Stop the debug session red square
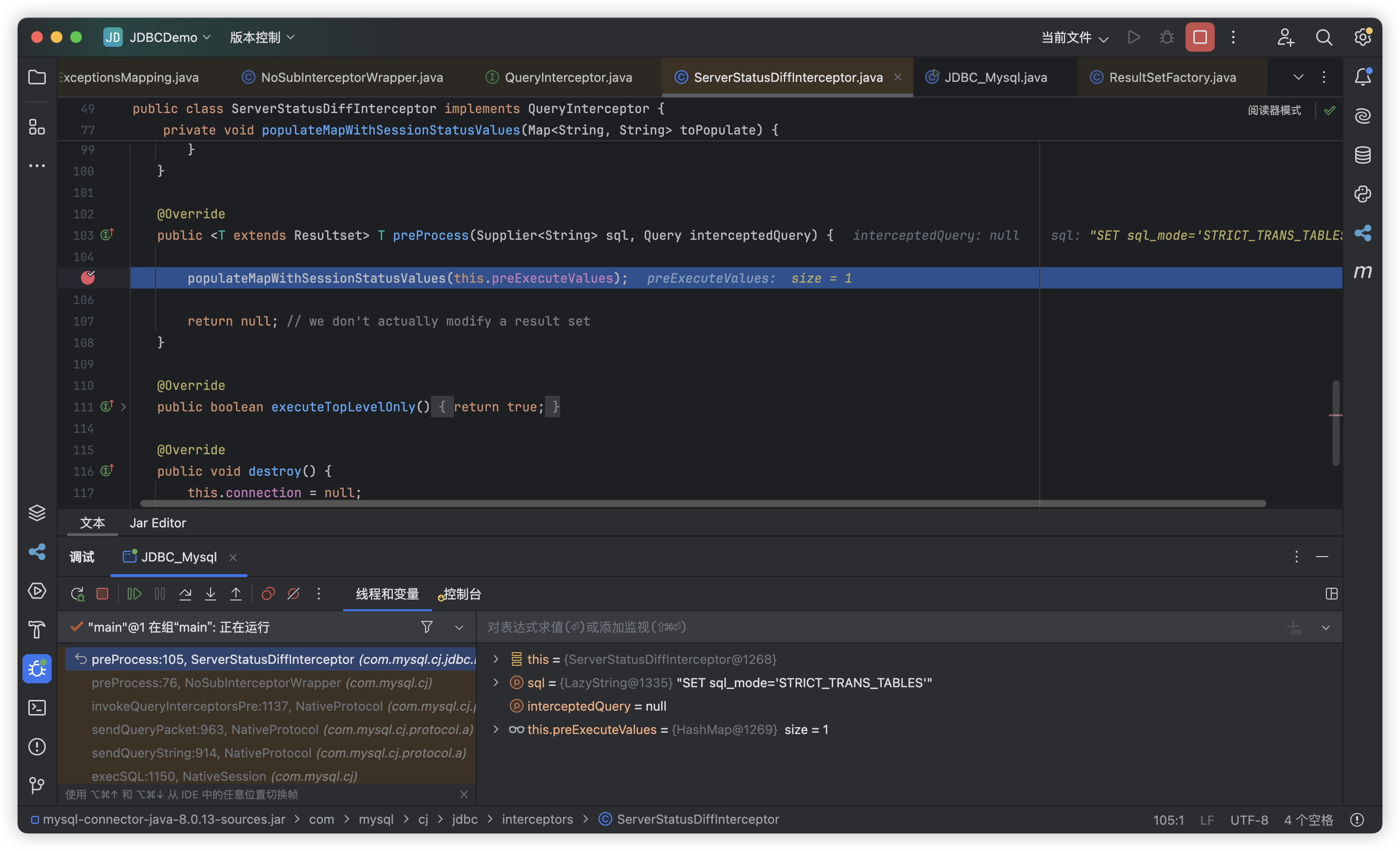Screen dimensions: 1400x851 pyautogui.click(x=102, y=594)
